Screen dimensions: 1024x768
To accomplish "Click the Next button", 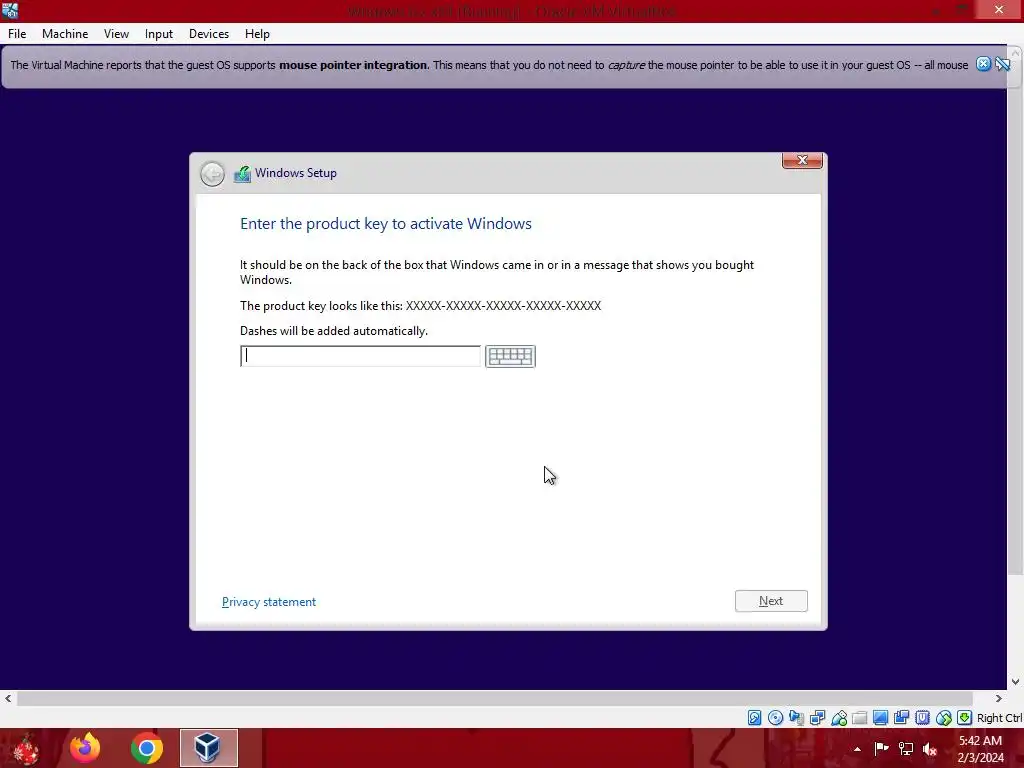I will (x=771, y=601).
